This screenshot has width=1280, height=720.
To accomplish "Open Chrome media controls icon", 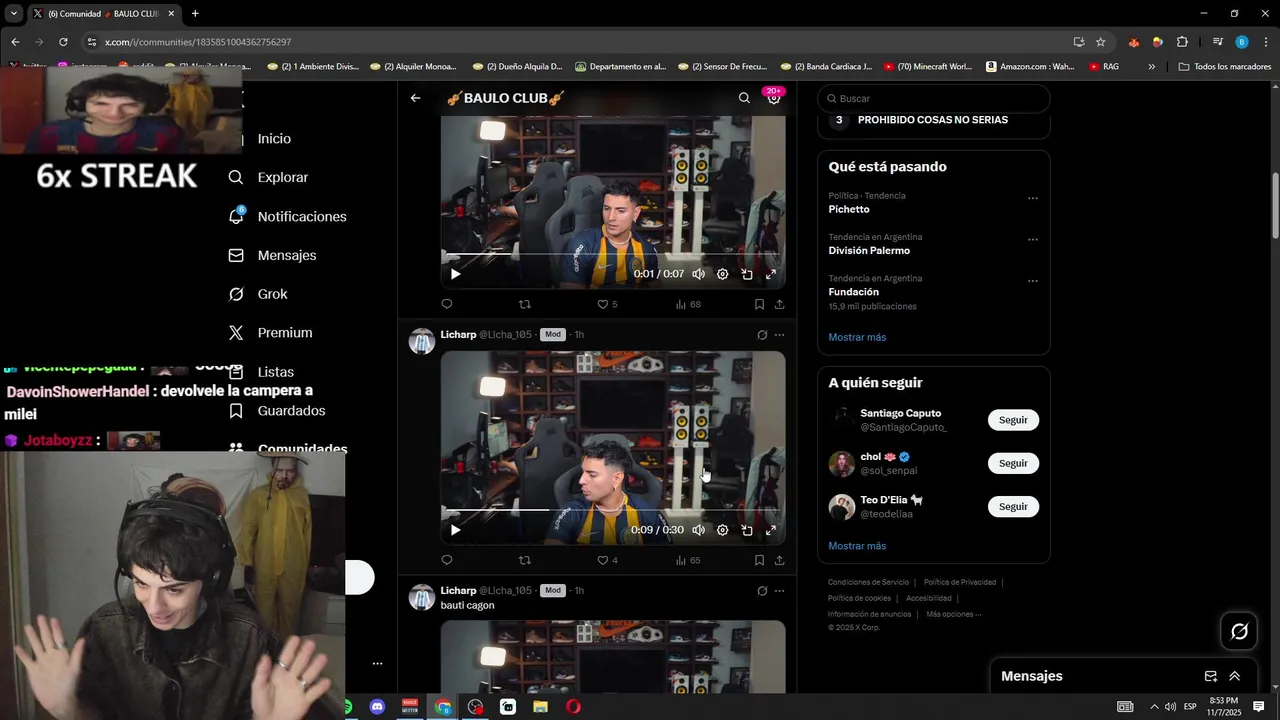I will click(1217, 42).
